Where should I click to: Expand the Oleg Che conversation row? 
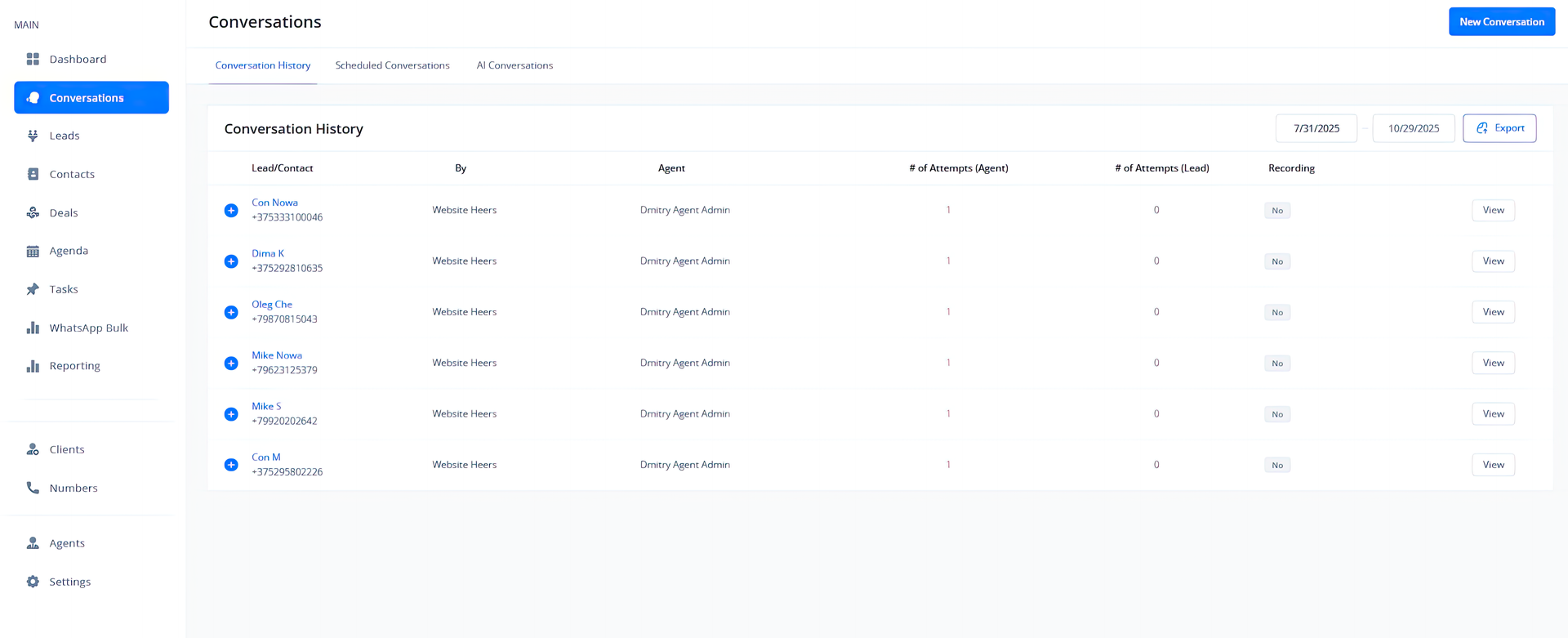tap(231, 312)
